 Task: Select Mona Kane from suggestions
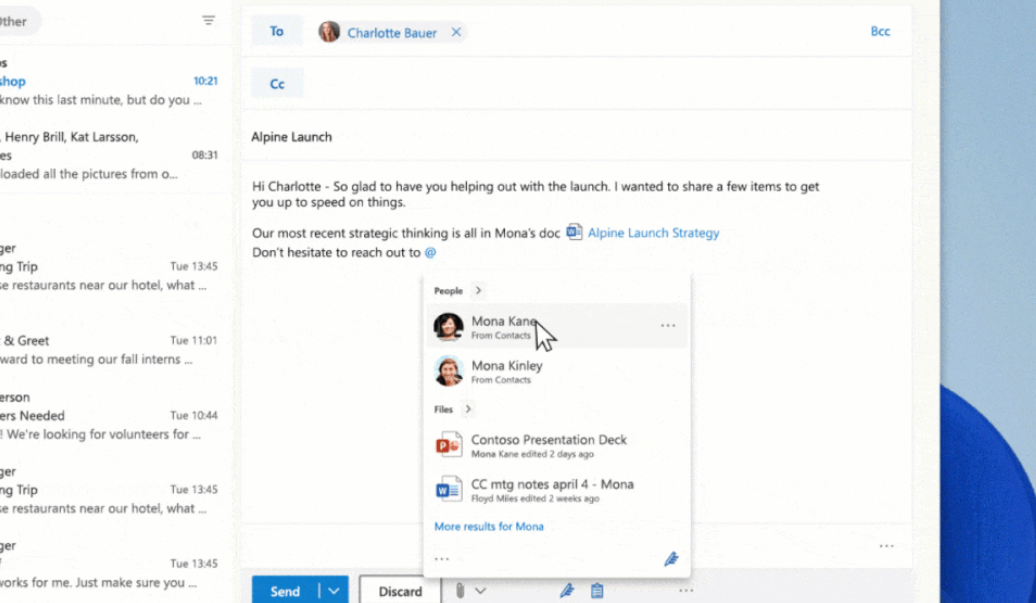click(556, 326)
